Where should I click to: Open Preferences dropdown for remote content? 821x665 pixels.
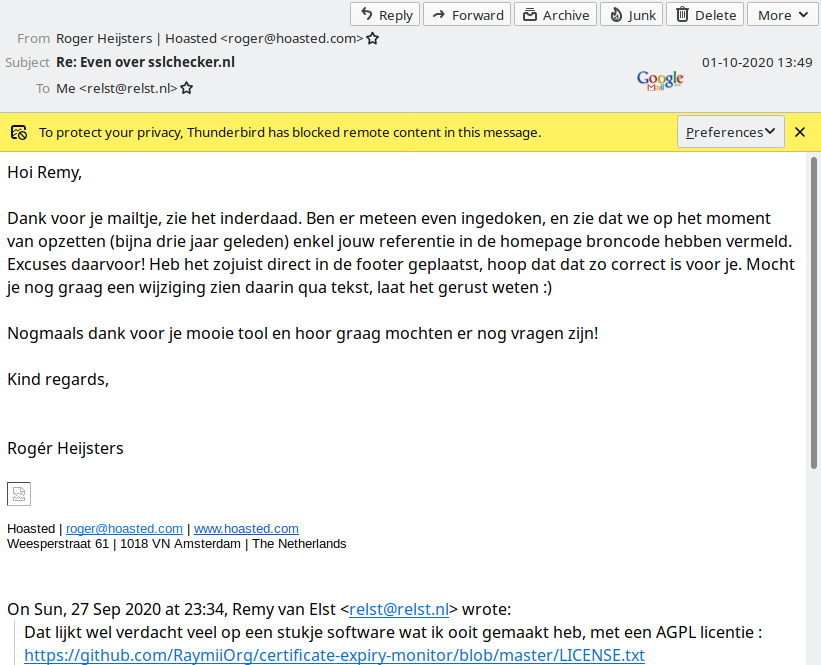point(730,132)
